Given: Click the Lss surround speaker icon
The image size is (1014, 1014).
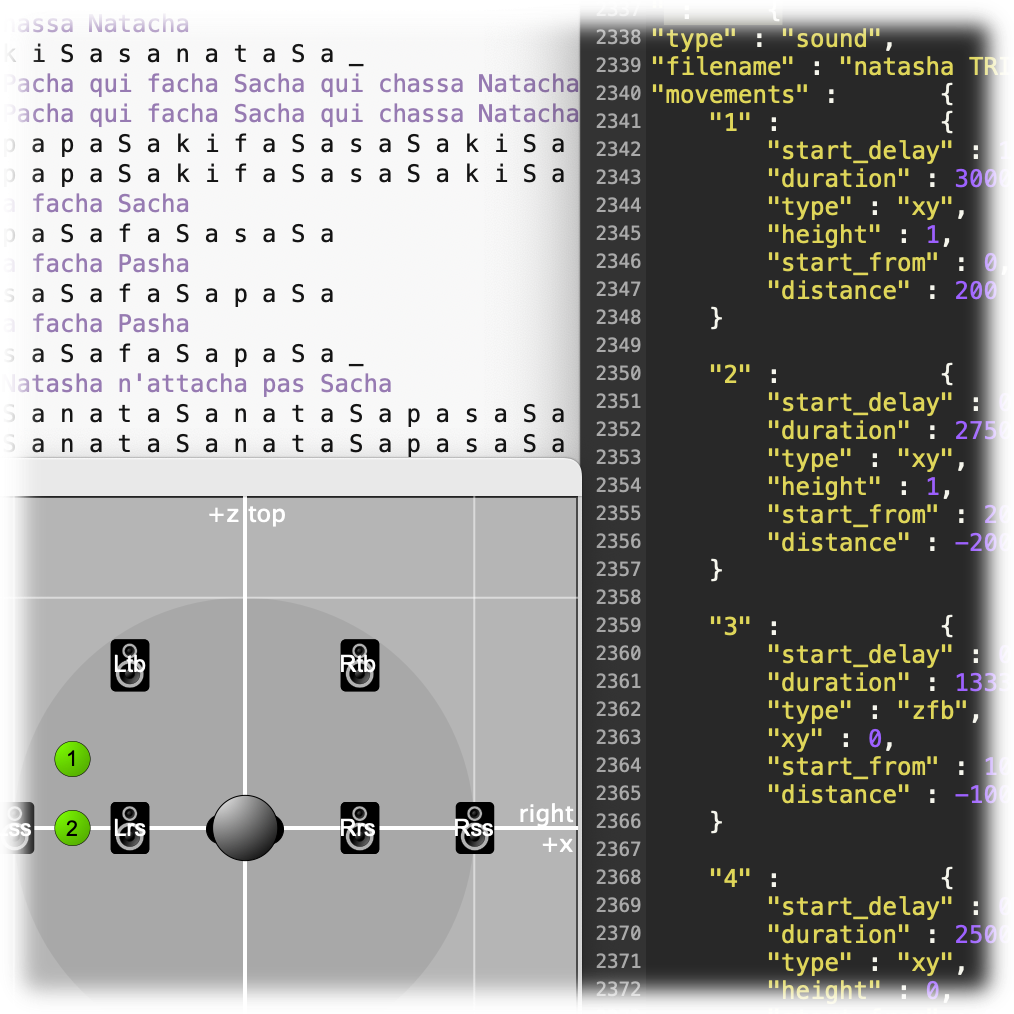Looking at the screenshot, I should [x=14, y=827].
